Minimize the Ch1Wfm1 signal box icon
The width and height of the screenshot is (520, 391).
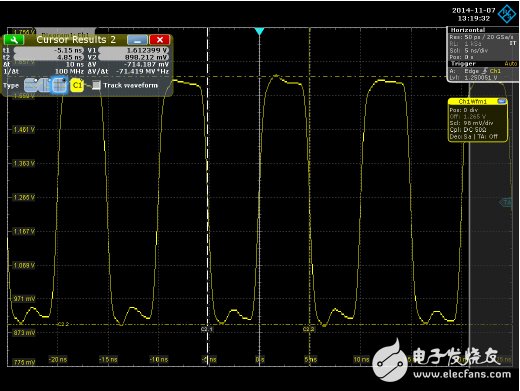[501, 101]
